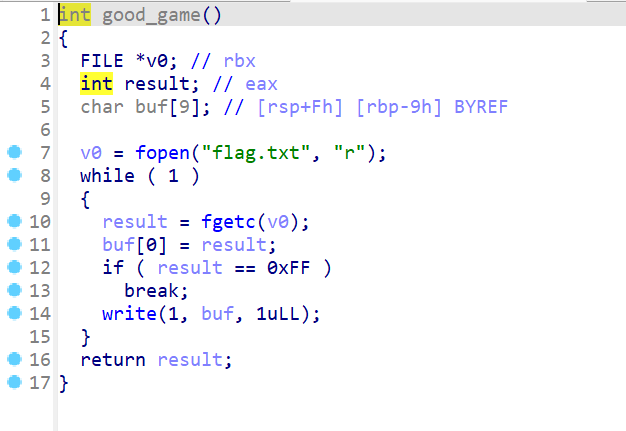Toggle breakpoint dot on line 7
The height and width of the screenshot is (431, 626).
click(x=13, y=153)
